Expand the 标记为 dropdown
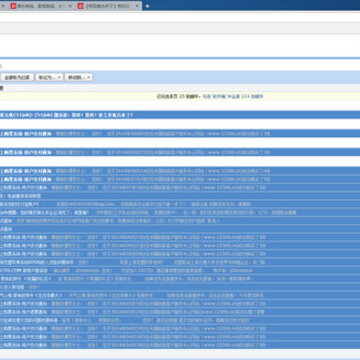Viewport: 360px width, 360px height. tap(49, 77)
